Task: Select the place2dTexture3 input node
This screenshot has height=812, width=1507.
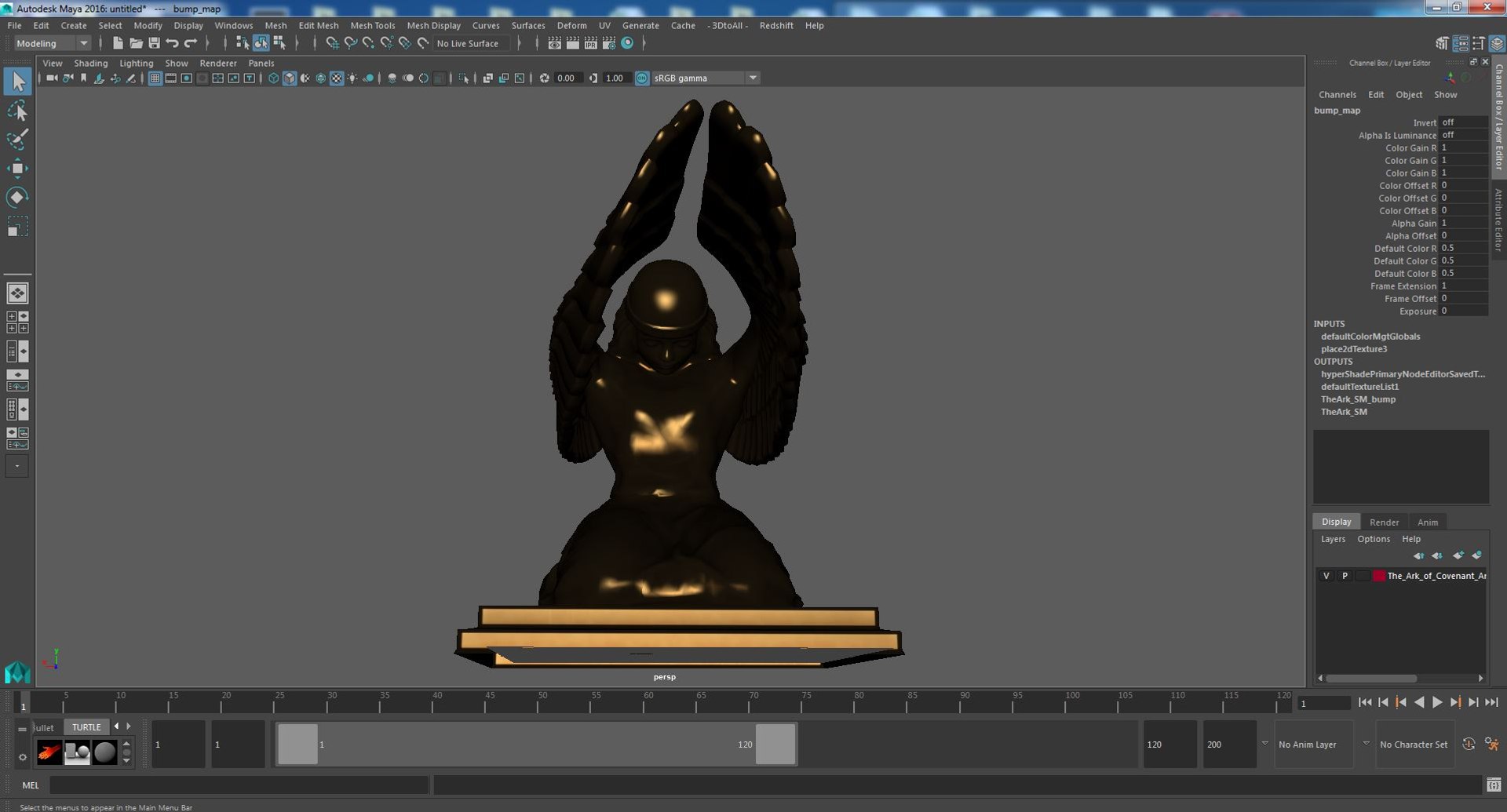Action: click(x=1353, y=349)
